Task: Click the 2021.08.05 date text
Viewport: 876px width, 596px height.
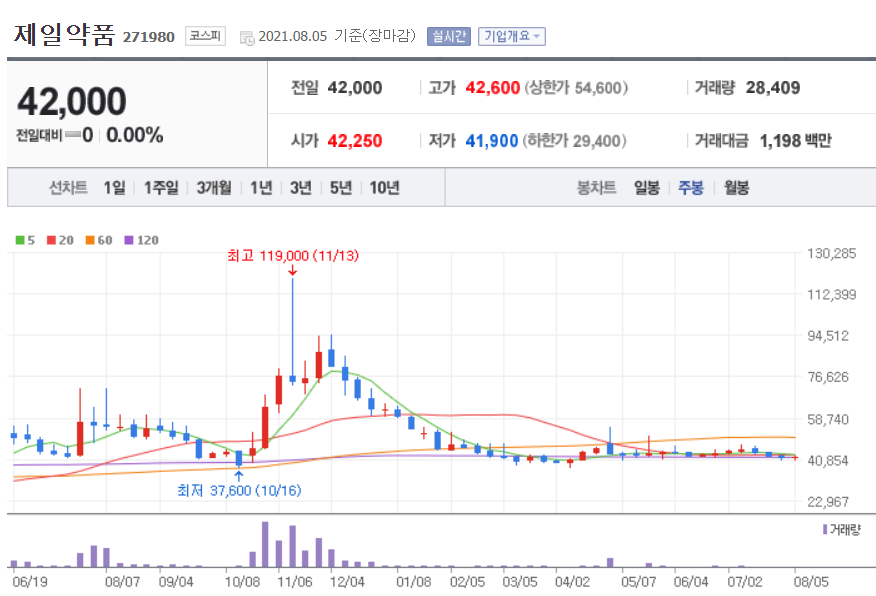Action: tap(293, 36)
